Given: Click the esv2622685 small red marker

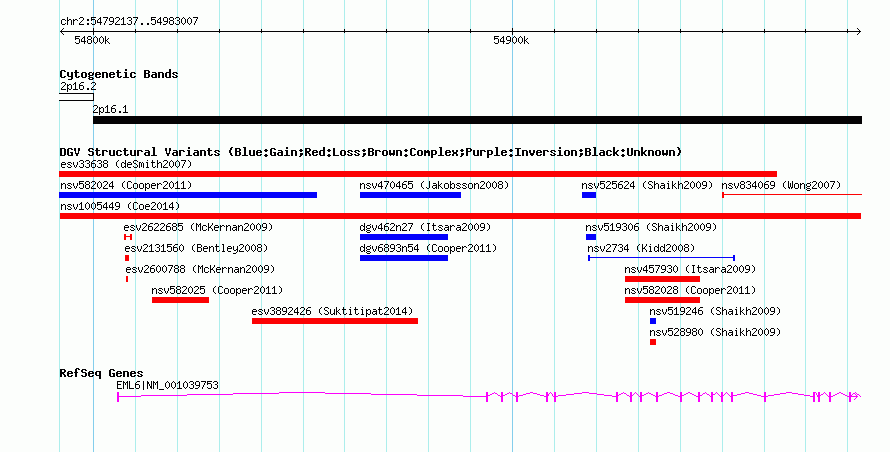Looking at the screenshot, I should click(x=128, y=237).
